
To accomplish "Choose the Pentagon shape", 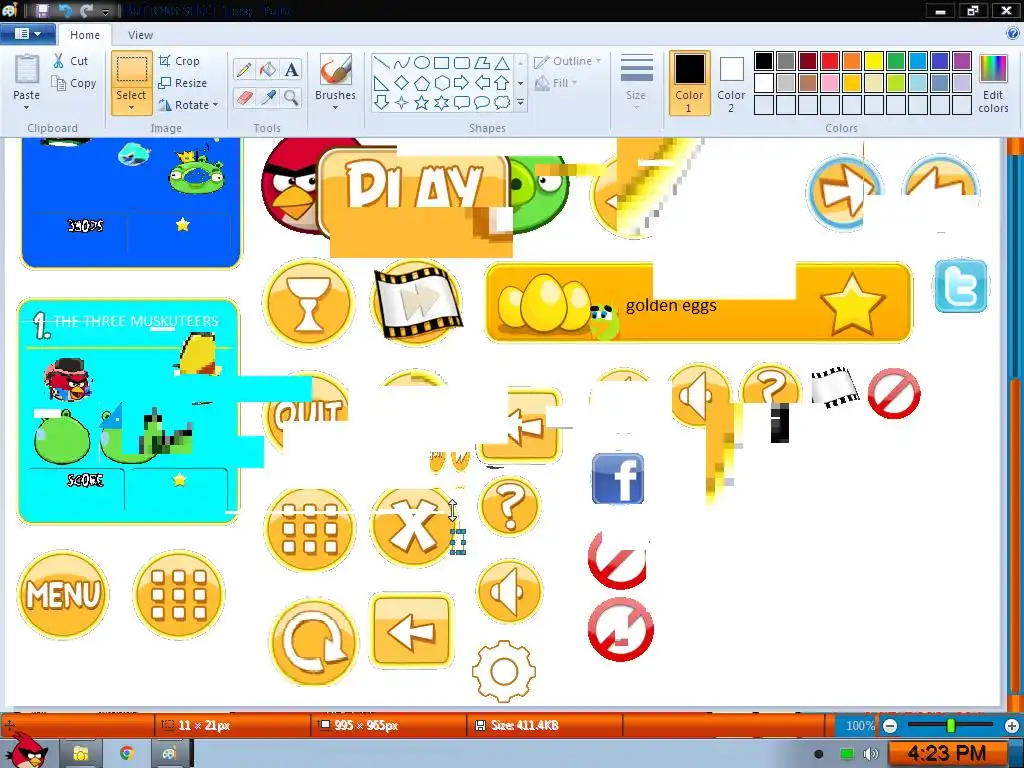I will pos(422,83).
